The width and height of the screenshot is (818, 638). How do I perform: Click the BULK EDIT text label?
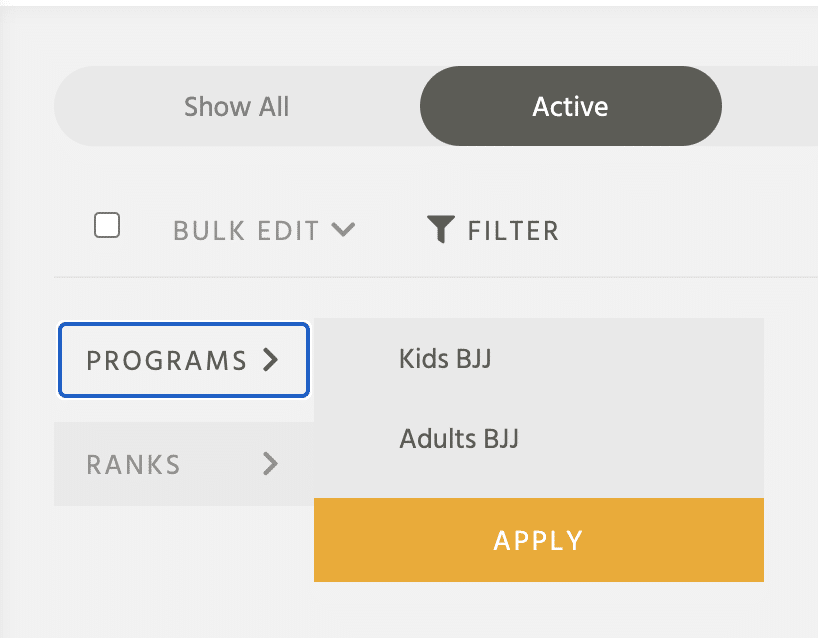tap(246, 231)
